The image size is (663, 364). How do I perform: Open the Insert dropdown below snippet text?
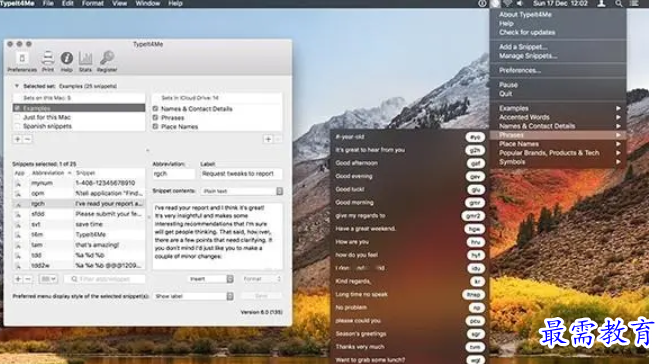coord(210,279)
